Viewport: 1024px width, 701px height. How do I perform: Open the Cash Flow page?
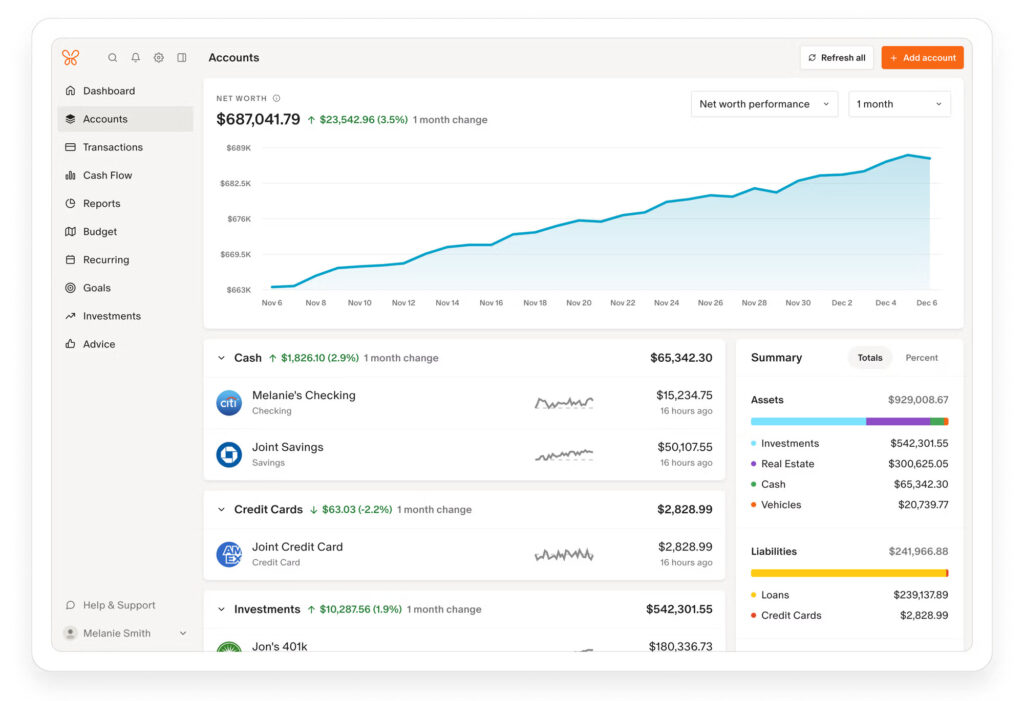coord(107,175)
